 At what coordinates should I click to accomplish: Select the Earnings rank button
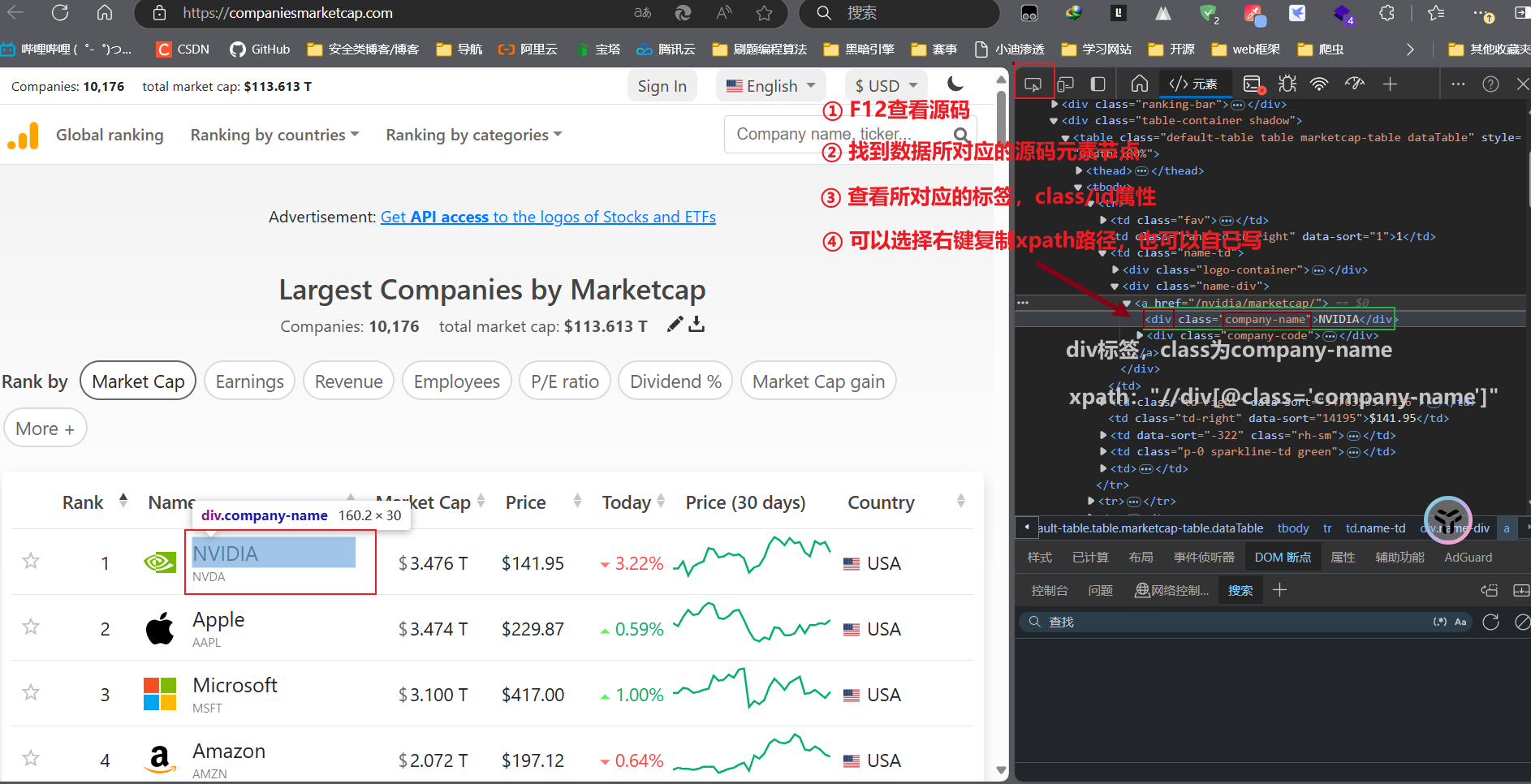[249, 381]
